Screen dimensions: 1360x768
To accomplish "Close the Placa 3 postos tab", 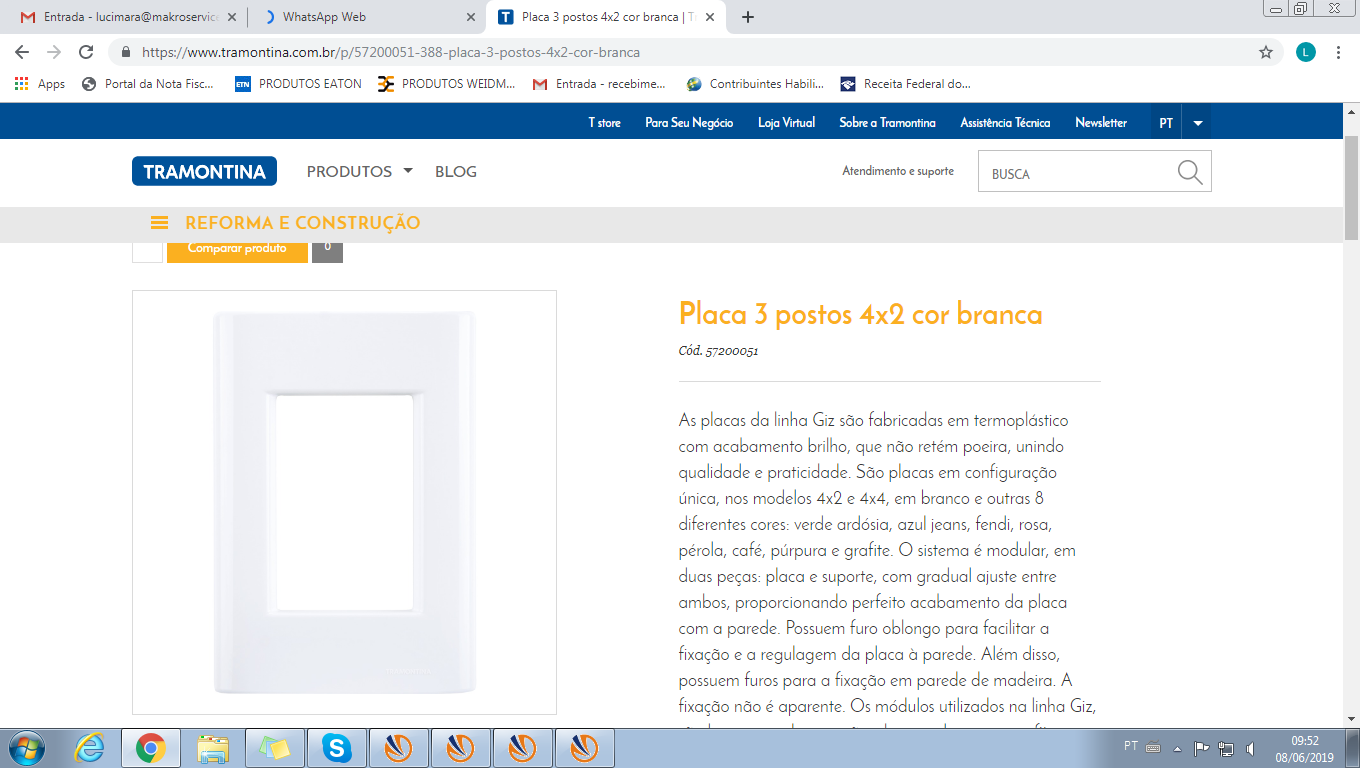I will 710,17.
